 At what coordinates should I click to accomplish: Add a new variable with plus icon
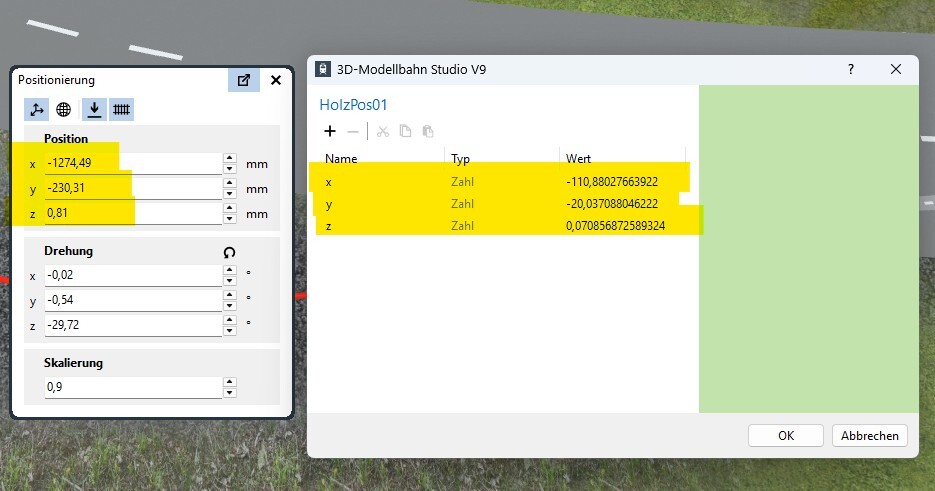click(330, 131)
